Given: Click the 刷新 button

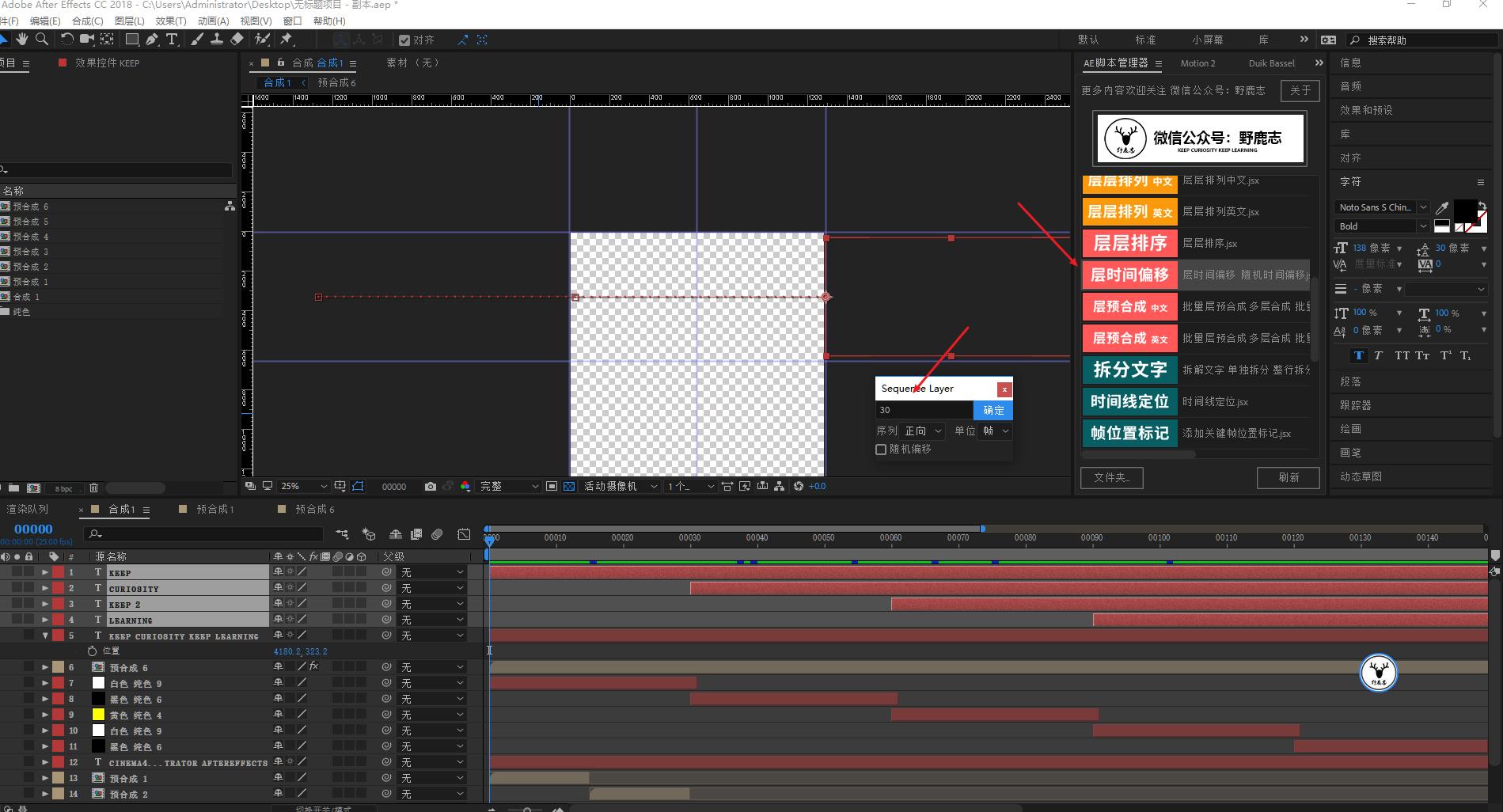Looking at the screenshot, I should (1288, 478).
